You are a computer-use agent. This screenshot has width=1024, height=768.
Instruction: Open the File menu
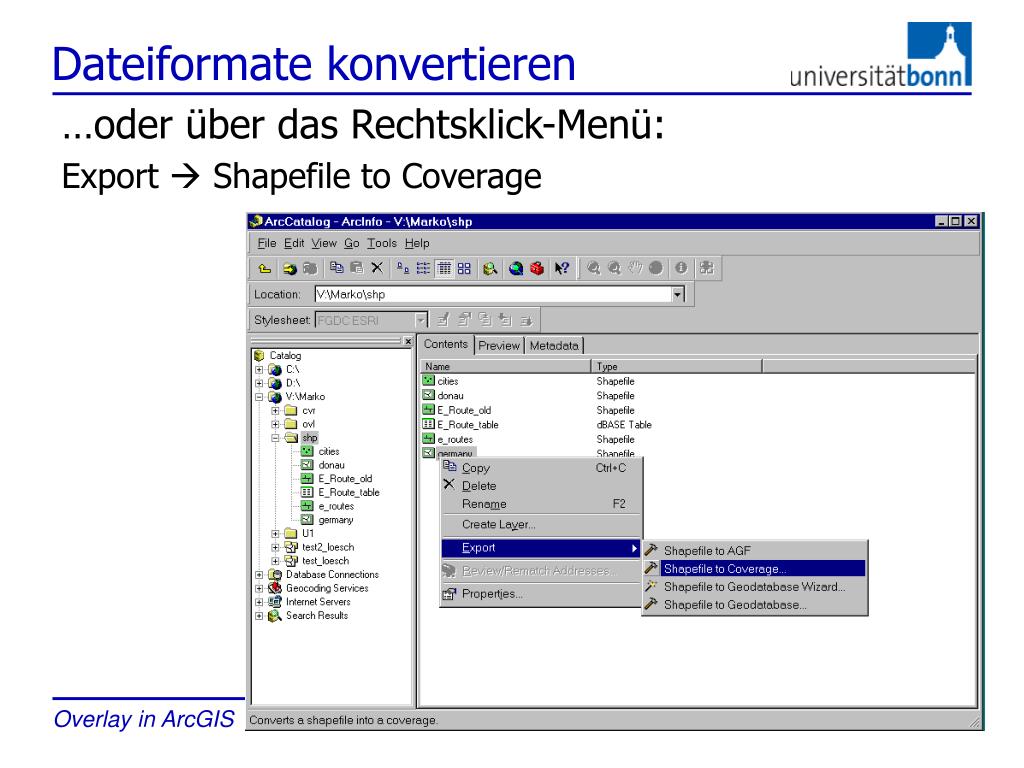pos(266,244)
